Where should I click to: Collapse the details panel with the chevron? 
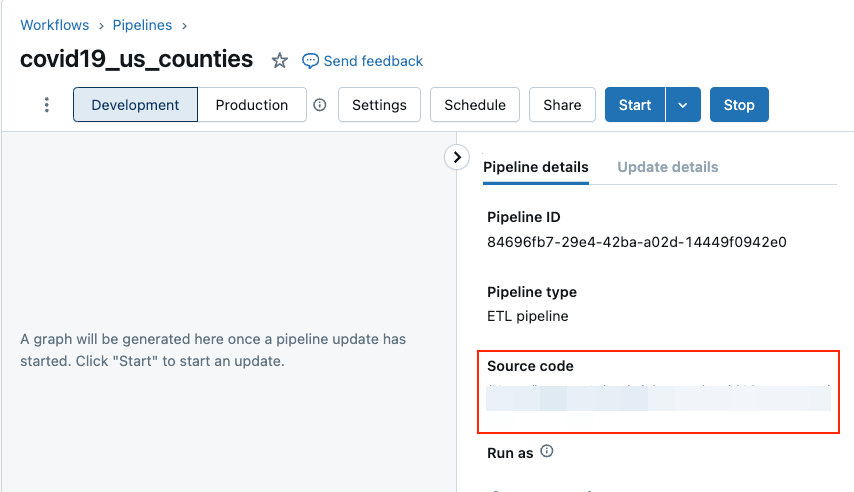pyautogui.click(x=457, y=157)
